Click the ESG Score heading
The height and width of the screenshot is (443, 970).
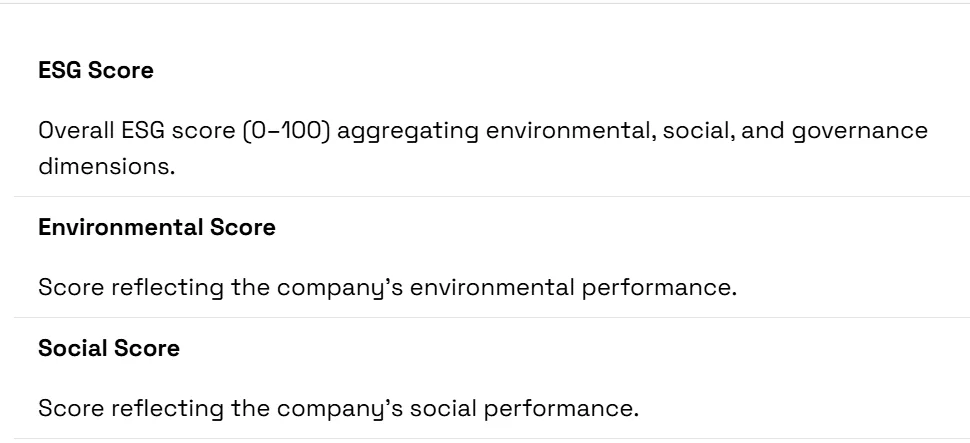(96, 70)
